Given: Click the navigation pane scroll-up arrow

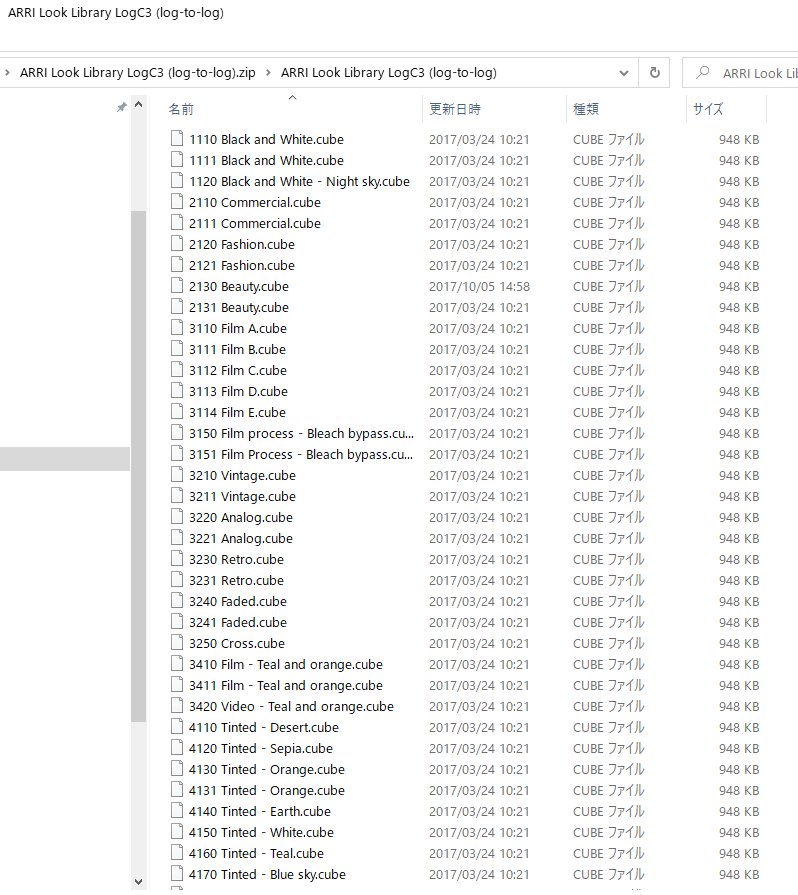Looking at the screenshot, I should pos(138,105).
